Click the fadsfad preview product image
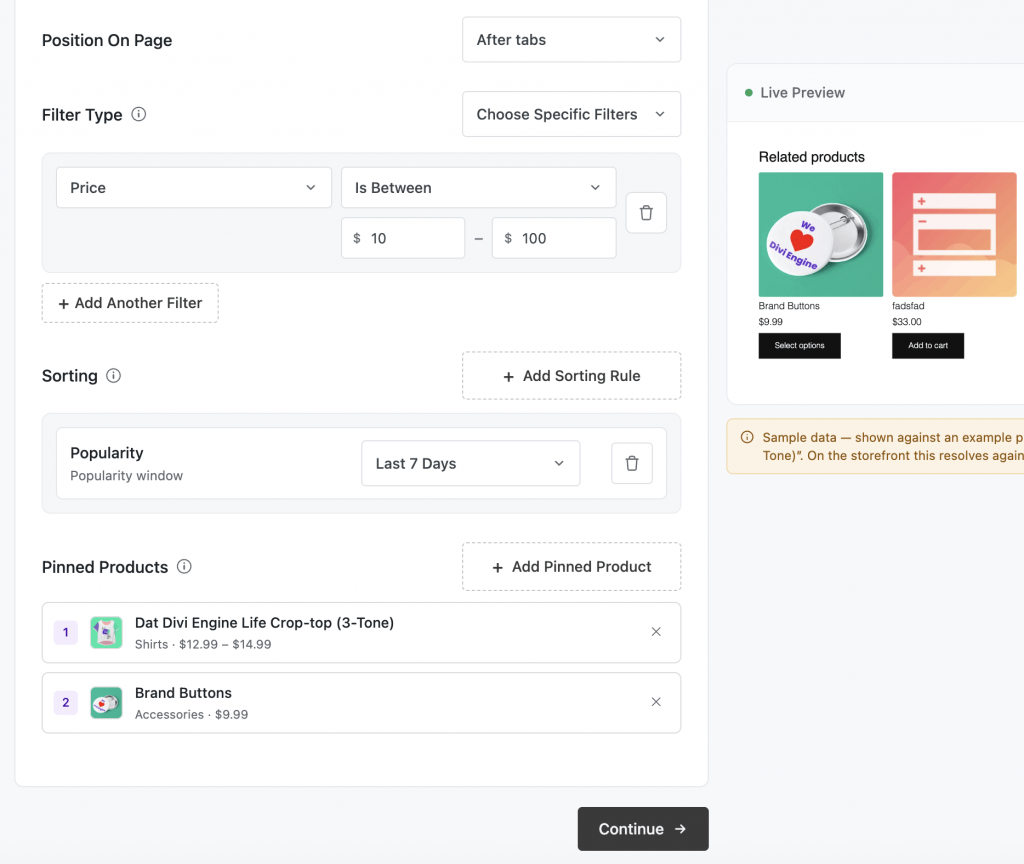The height and width of the screenshot is (864, 1024). coord(954,234)
